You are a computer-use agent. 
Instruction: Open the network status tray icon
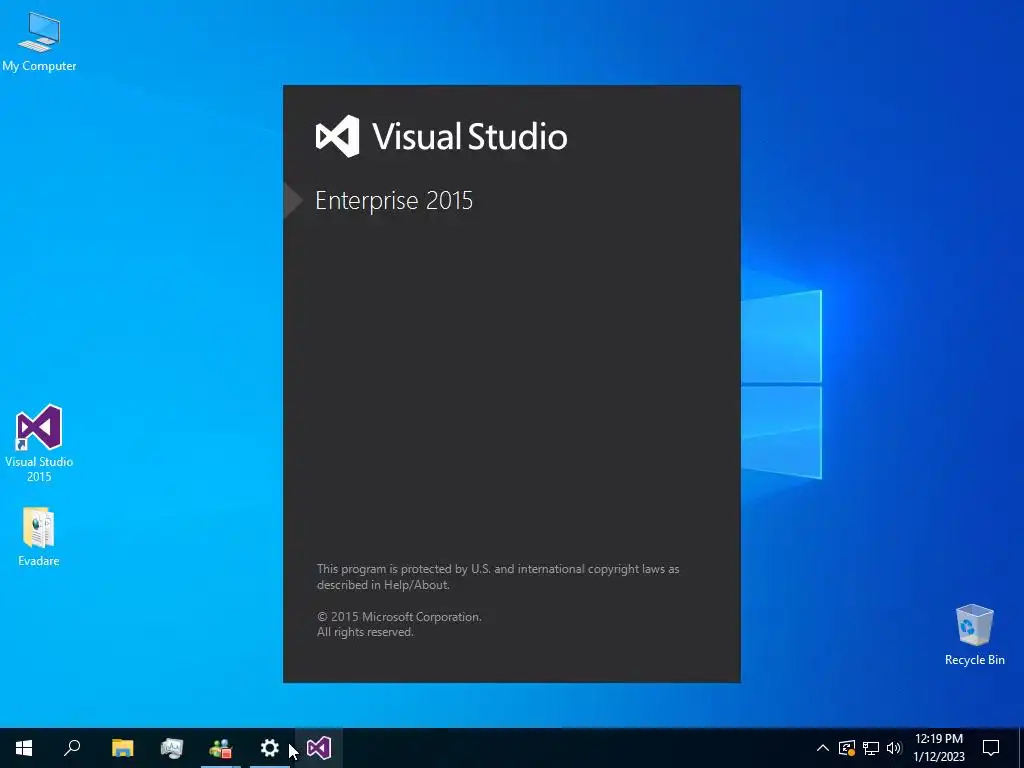[x=871, y=748]
